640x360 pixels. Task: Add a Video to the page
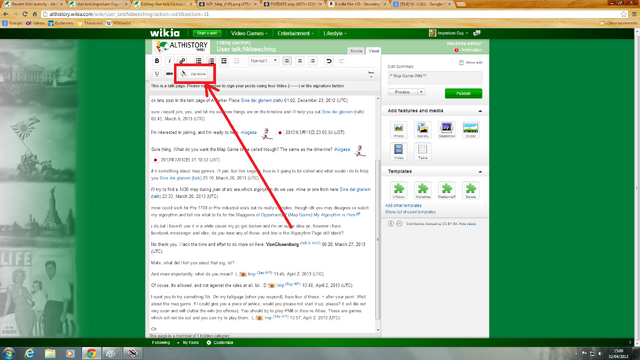(398, 151)
